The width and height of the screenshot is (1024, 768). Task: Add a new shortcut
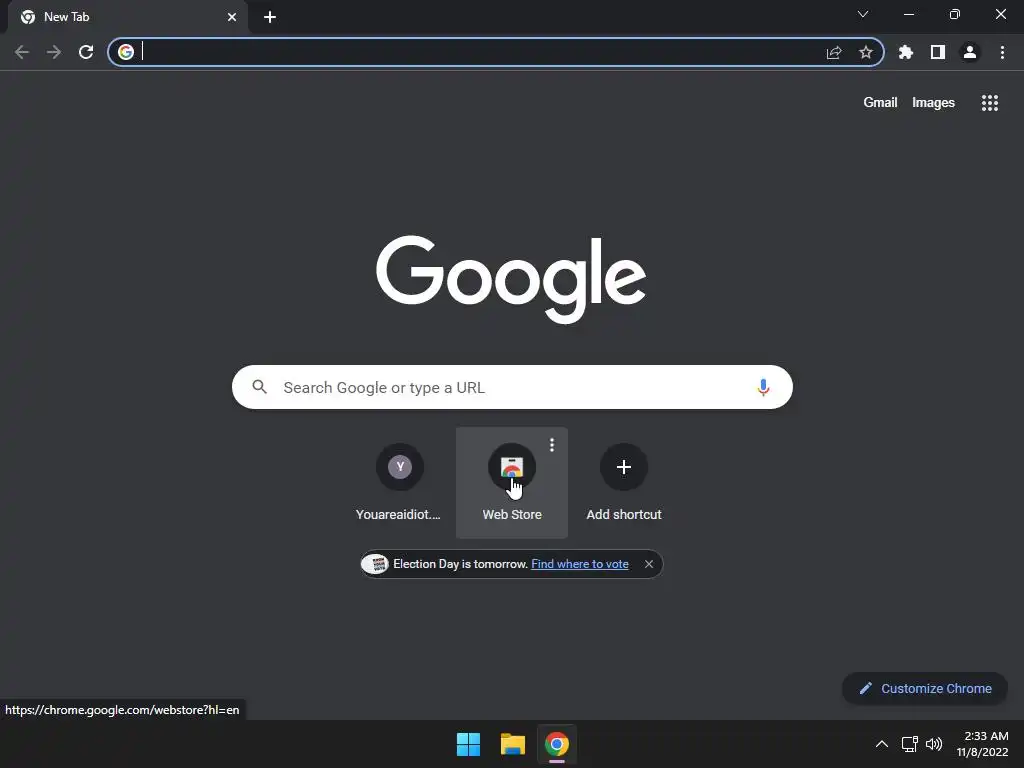[x=624, y=483]
